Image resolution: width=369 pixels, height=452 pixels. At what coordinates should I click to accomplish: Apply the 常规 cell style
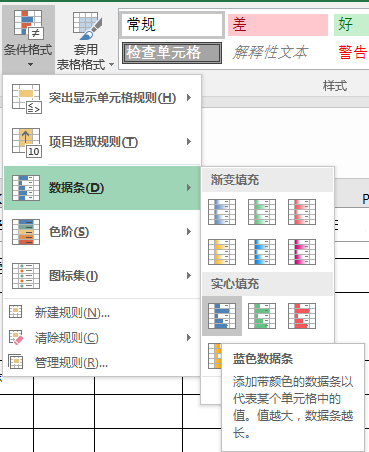[x=172, y=25]
